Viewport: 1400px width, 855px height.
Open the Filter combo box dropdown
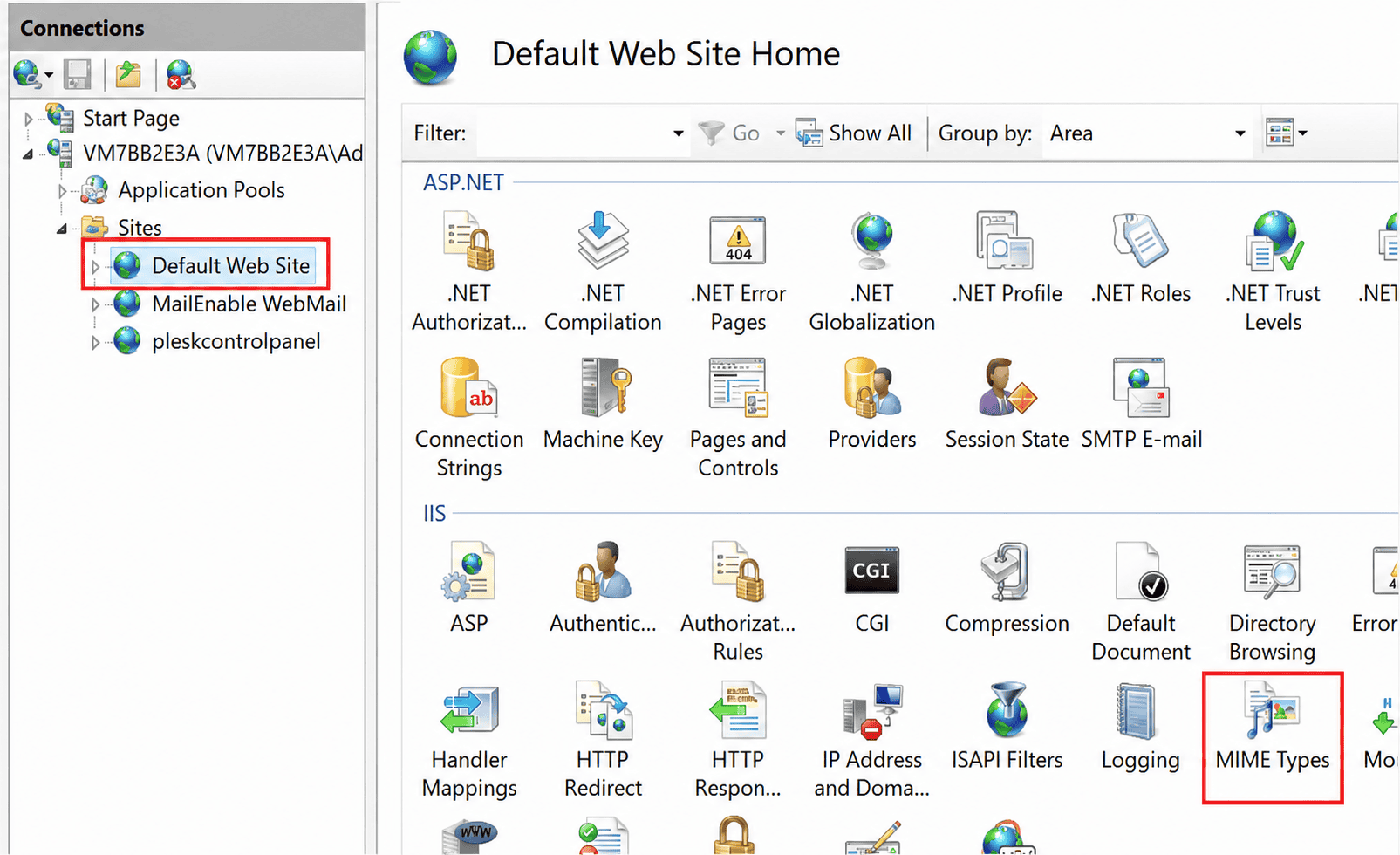tap(678, 133)
